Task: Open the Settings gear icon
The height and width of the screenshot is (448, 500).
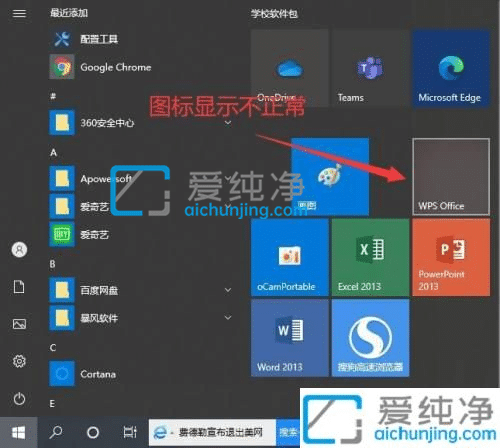Action: pos(19,361)
